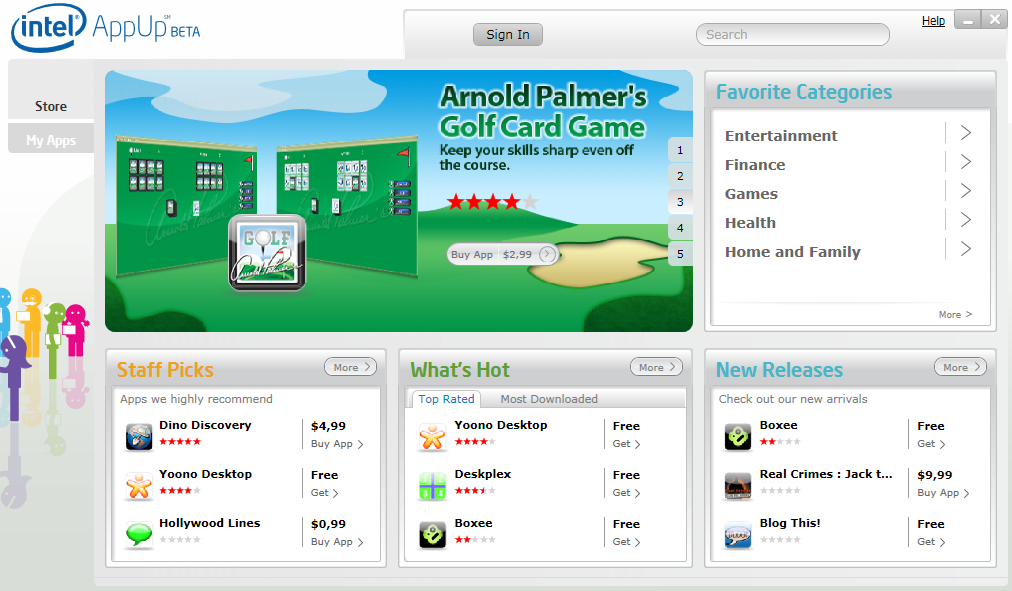Viewport: 1012px width, 591px height.
Task: Close the AppUp window
Action: tap(995, 20)
